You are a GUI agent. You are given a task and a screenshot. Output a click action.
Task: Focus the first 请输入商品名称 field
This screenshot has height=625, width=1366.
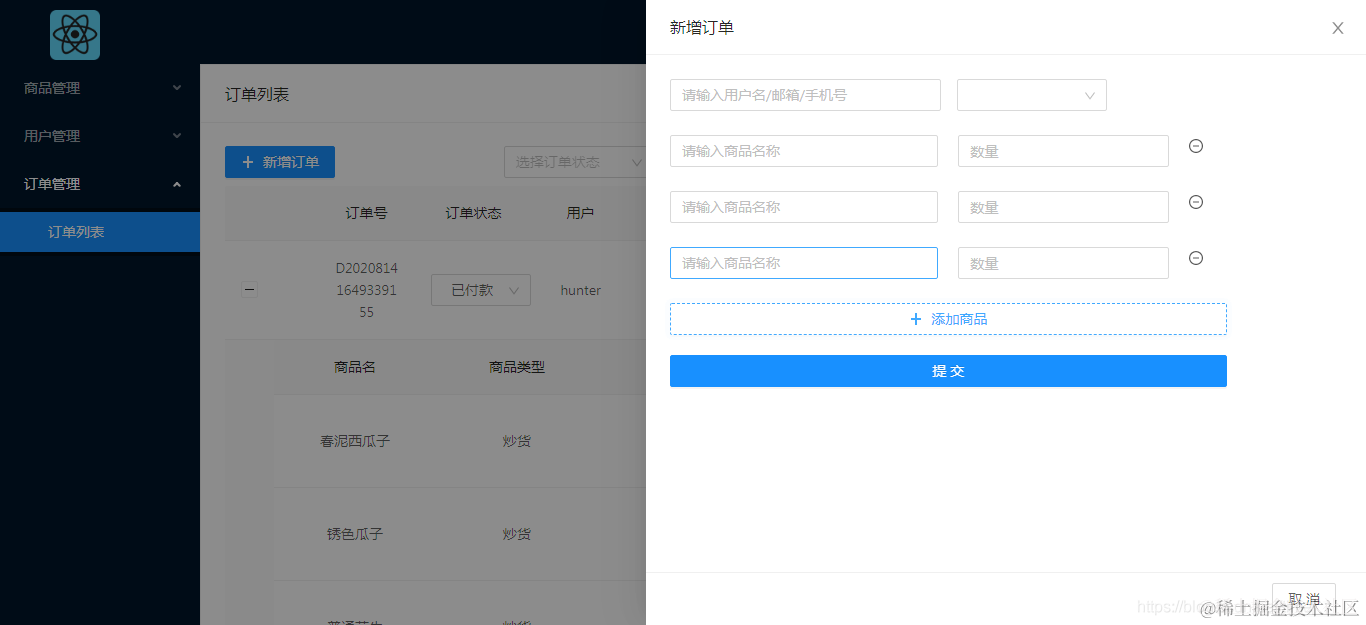[804, 151]
